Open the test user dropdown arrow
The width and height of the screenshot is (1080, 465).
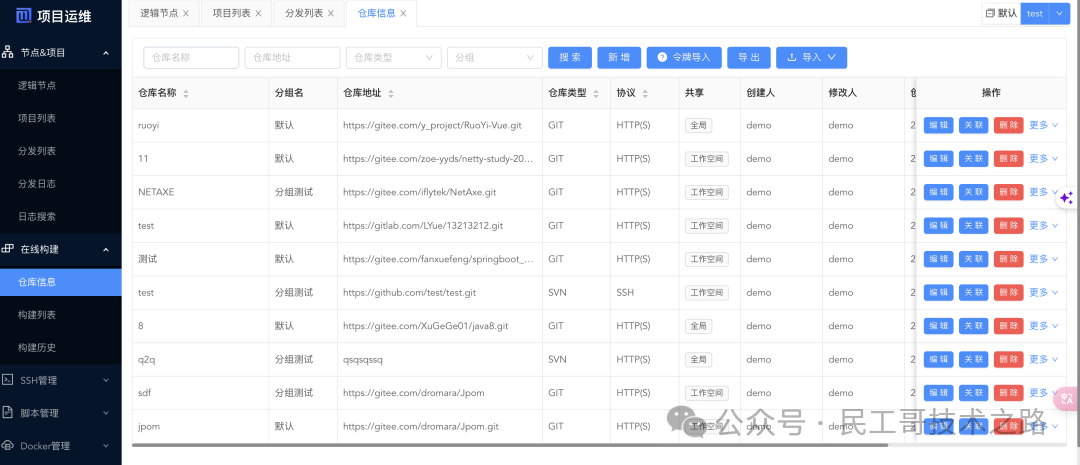tap(1059, 13)
